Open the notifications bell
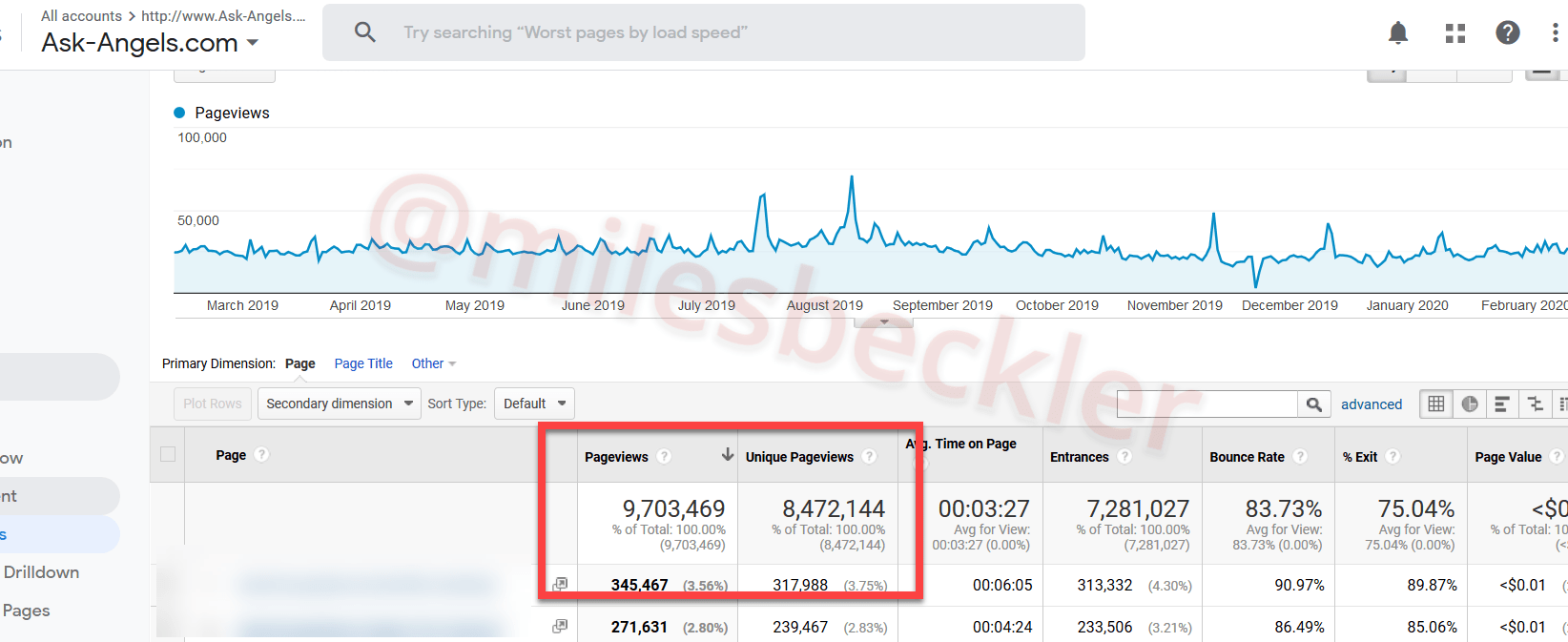The image size is (1568, 642). 1398,33
